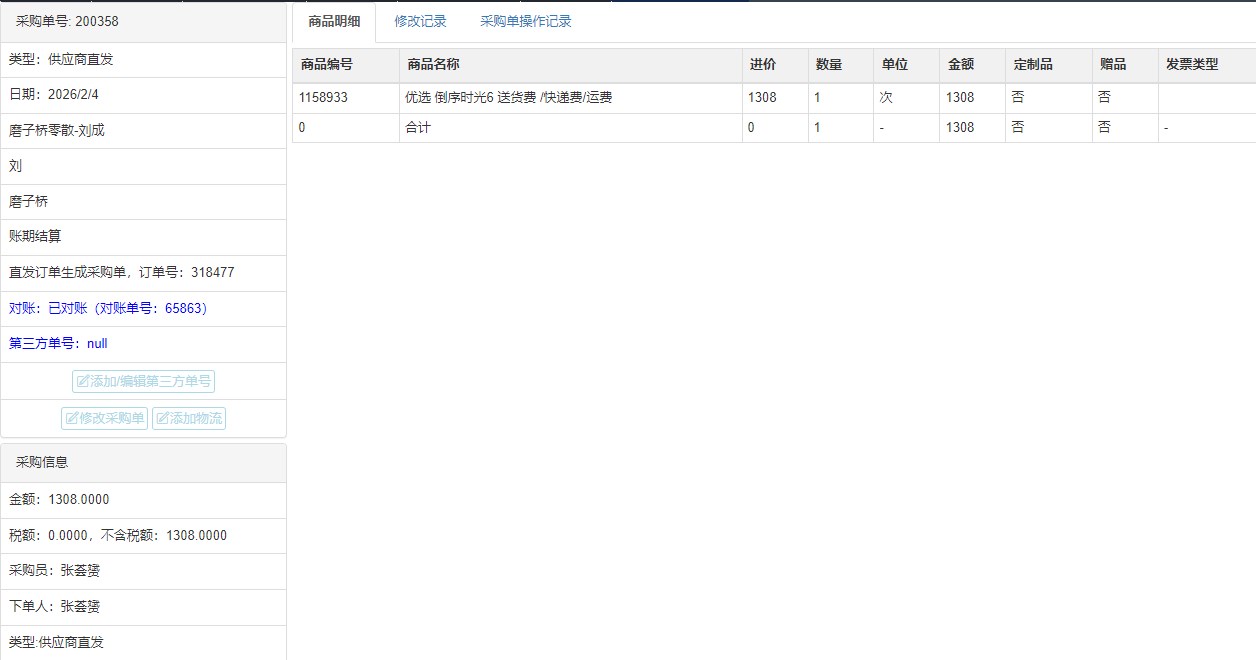Click the 添加物流 button
1256x660 pixels.
(x=189, y=419)
